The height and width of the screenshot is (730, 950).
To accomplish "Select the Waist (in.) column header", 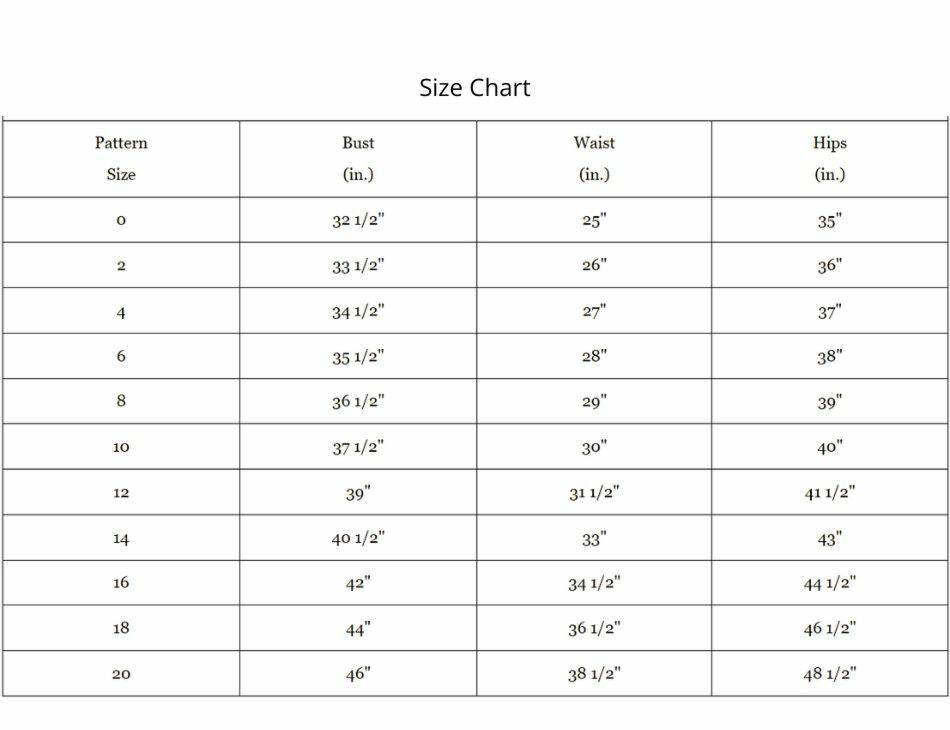I will pos(594,159).
